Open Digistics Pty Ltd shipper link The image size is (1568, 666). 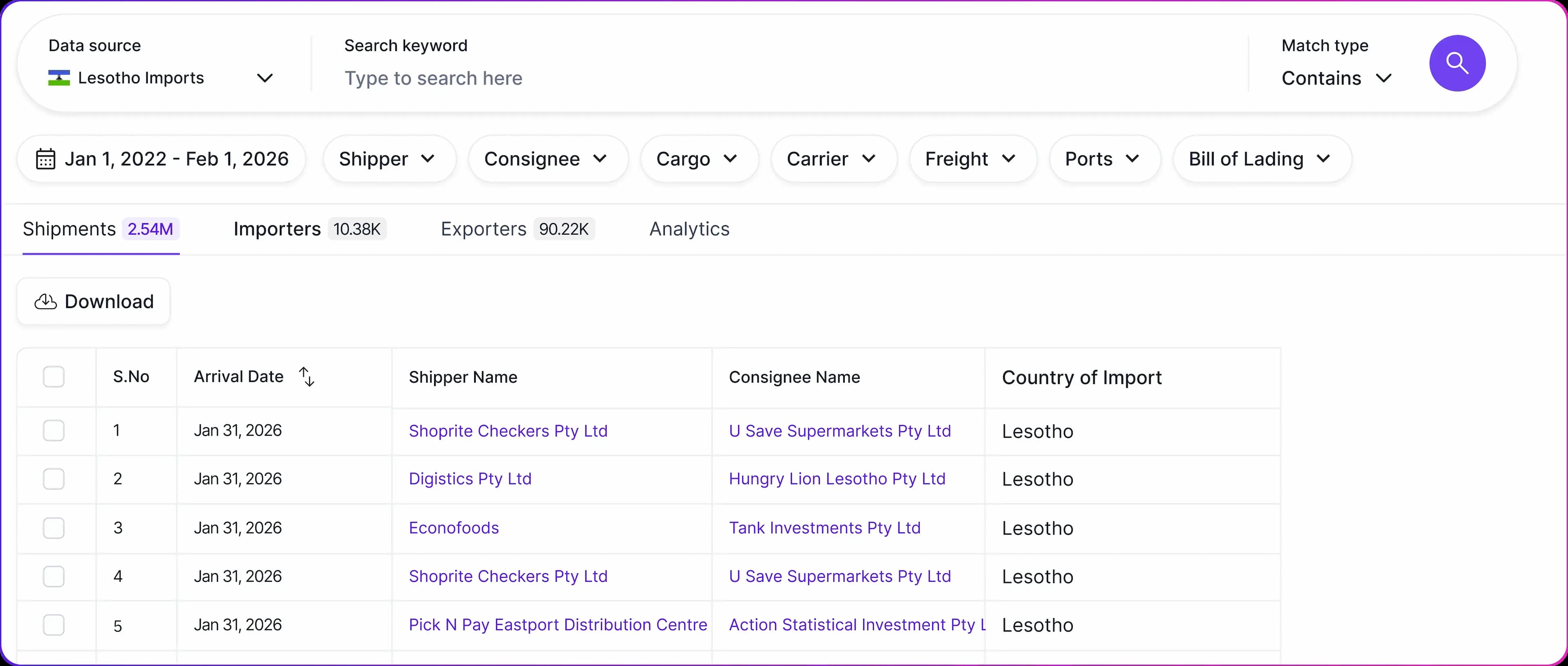click(x=470, y=479)
